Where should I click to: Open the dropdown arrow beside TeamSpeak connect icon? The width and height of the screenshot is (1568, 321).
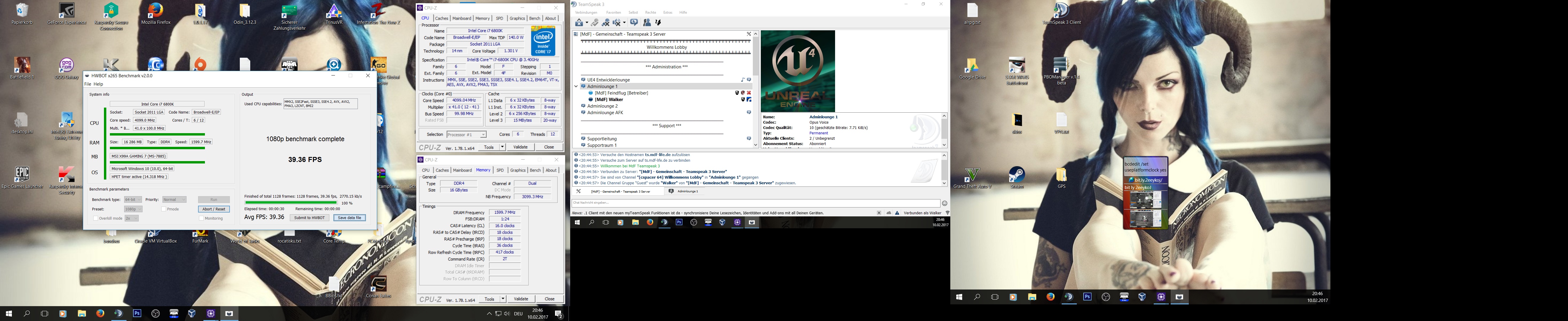tap(586, 23)
